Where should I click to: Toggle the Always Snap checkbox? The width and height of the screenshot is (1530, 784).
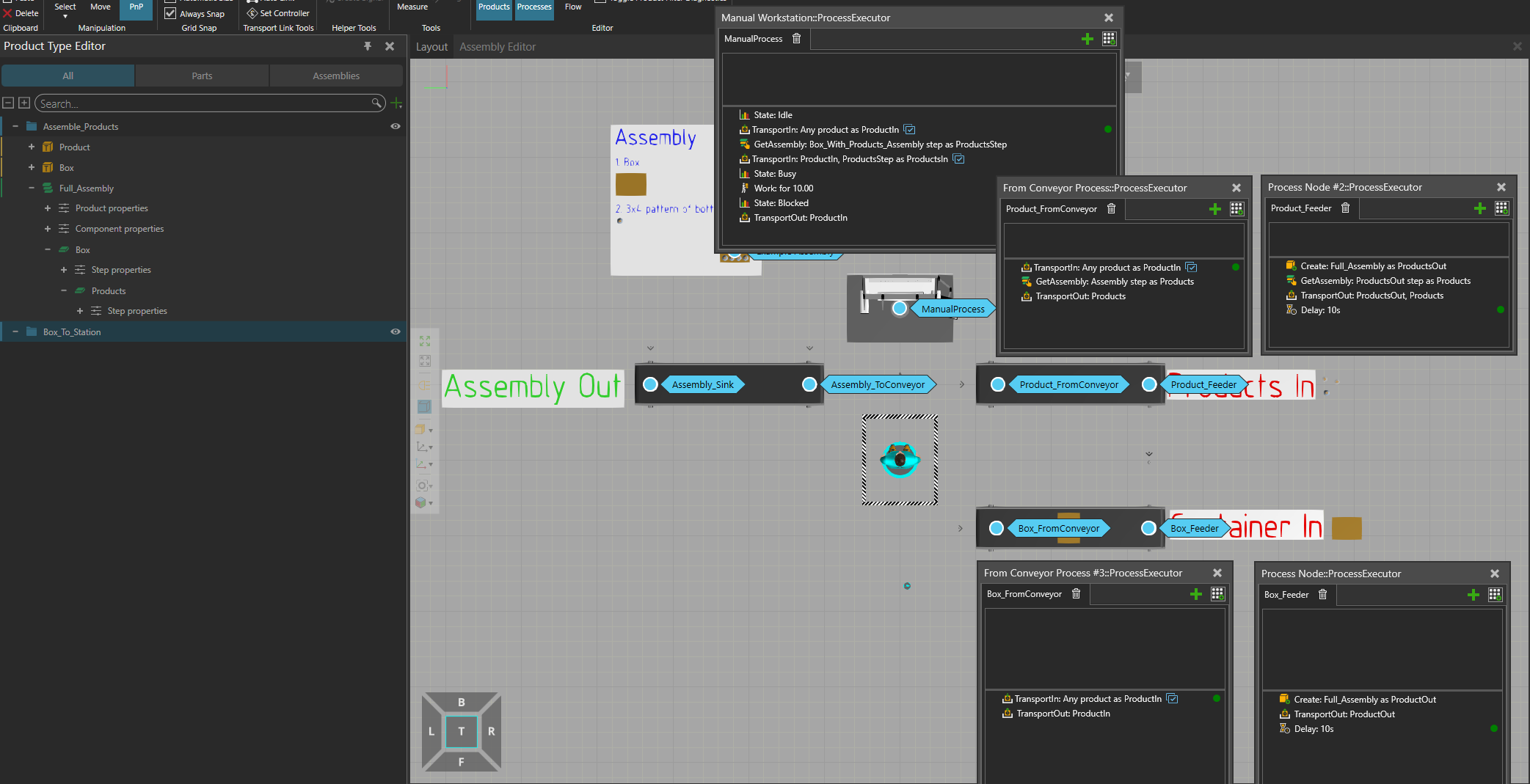click(x=170, y=13)
